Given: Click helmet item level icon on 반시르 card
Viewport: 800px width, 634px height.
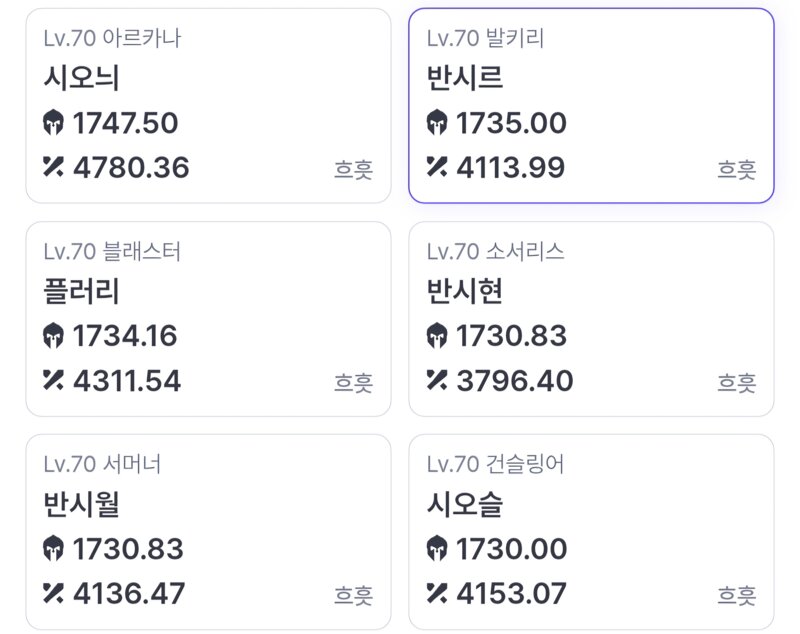Looking at the screenshot, I should [437, 123].
